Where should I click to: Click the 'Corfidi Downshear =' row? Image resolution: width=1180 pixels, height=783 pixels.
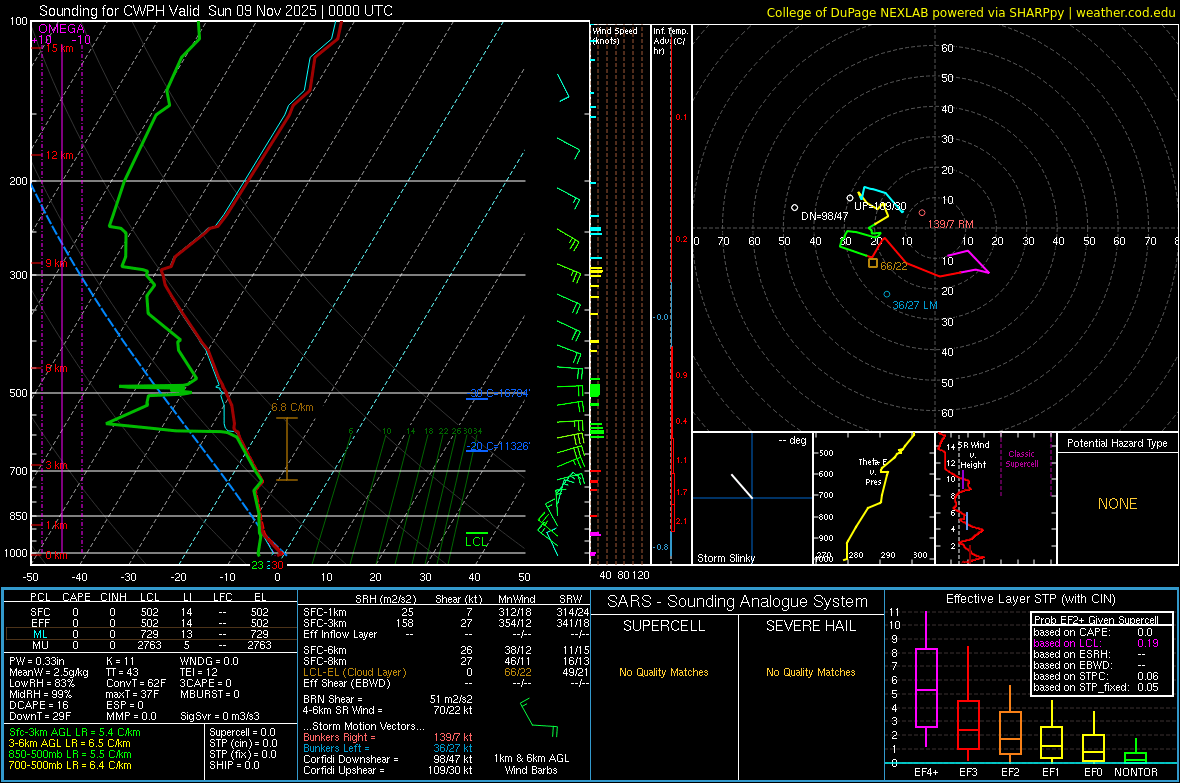point(388,759)
